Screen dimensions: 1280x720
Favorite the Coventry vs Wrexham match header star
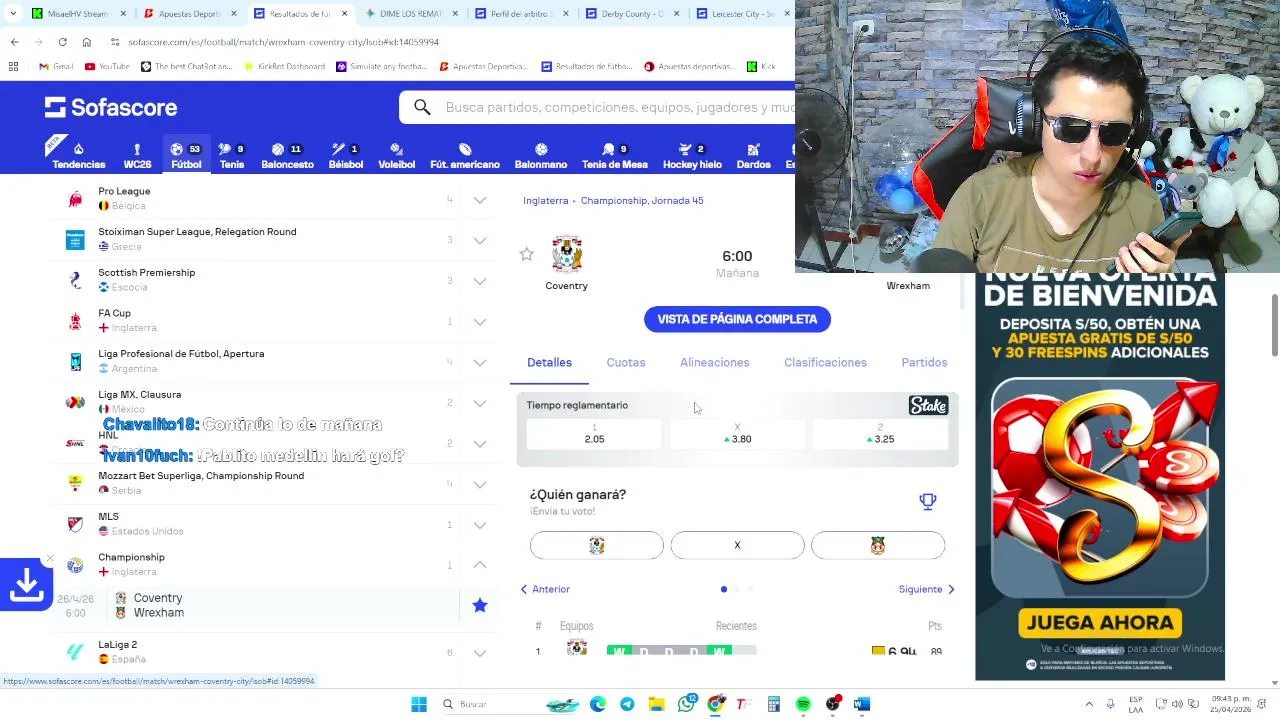click(526, 254)
